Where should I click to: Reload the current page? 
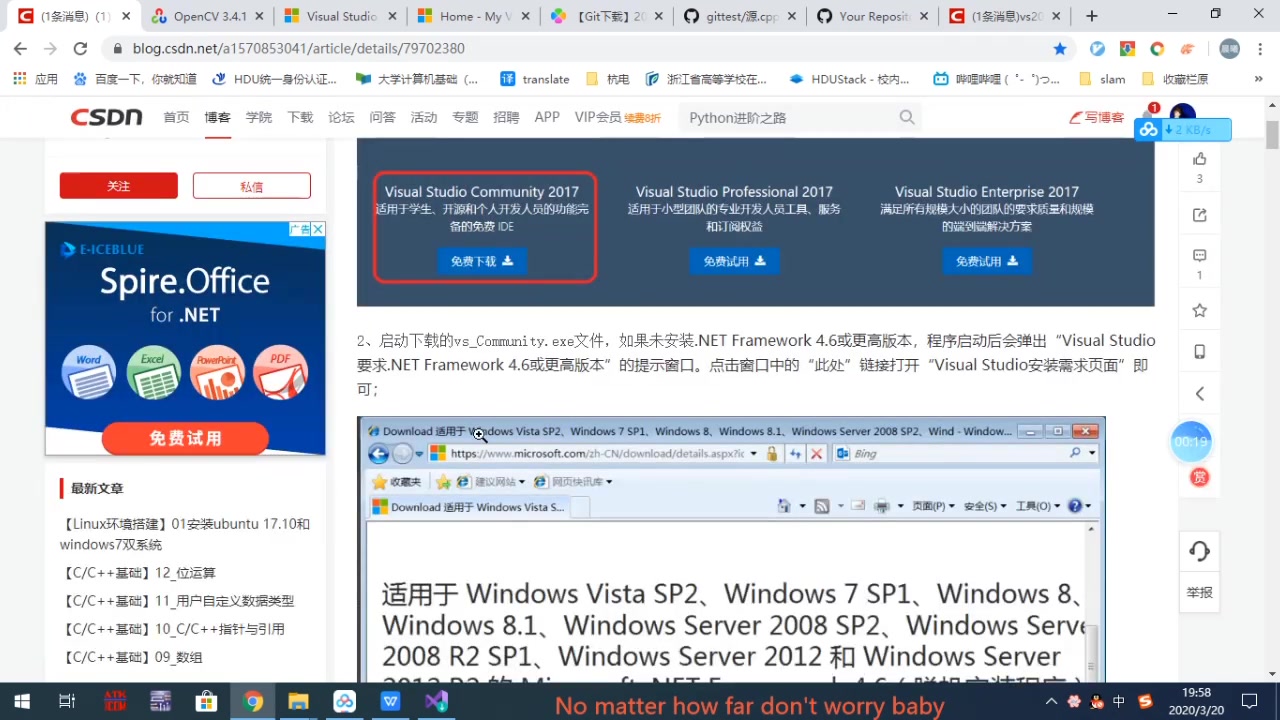[80, 49]
